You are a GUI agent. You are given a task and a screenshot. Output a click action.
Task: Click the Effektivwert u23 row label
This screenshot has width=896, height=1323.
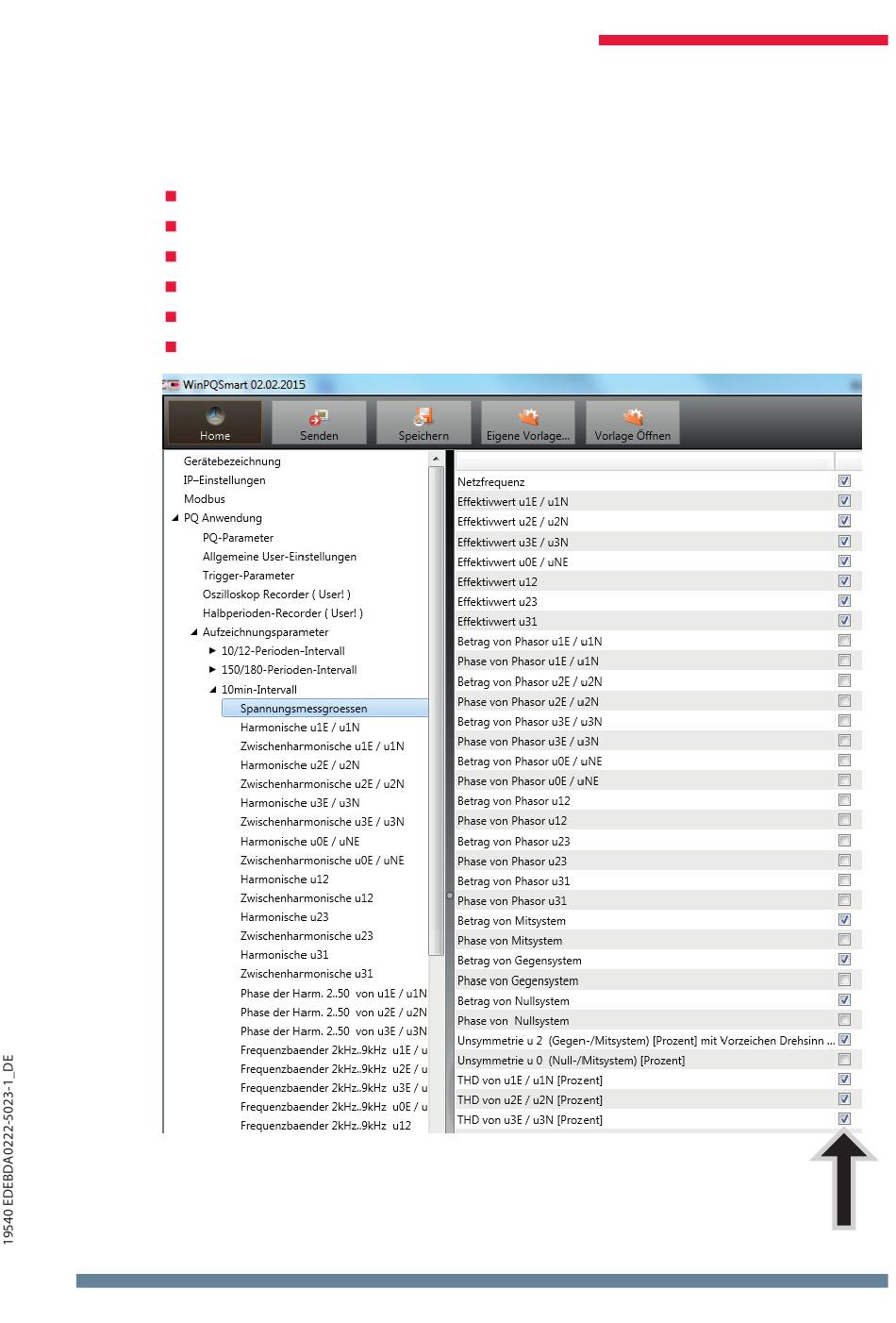[x=497, y=601]
